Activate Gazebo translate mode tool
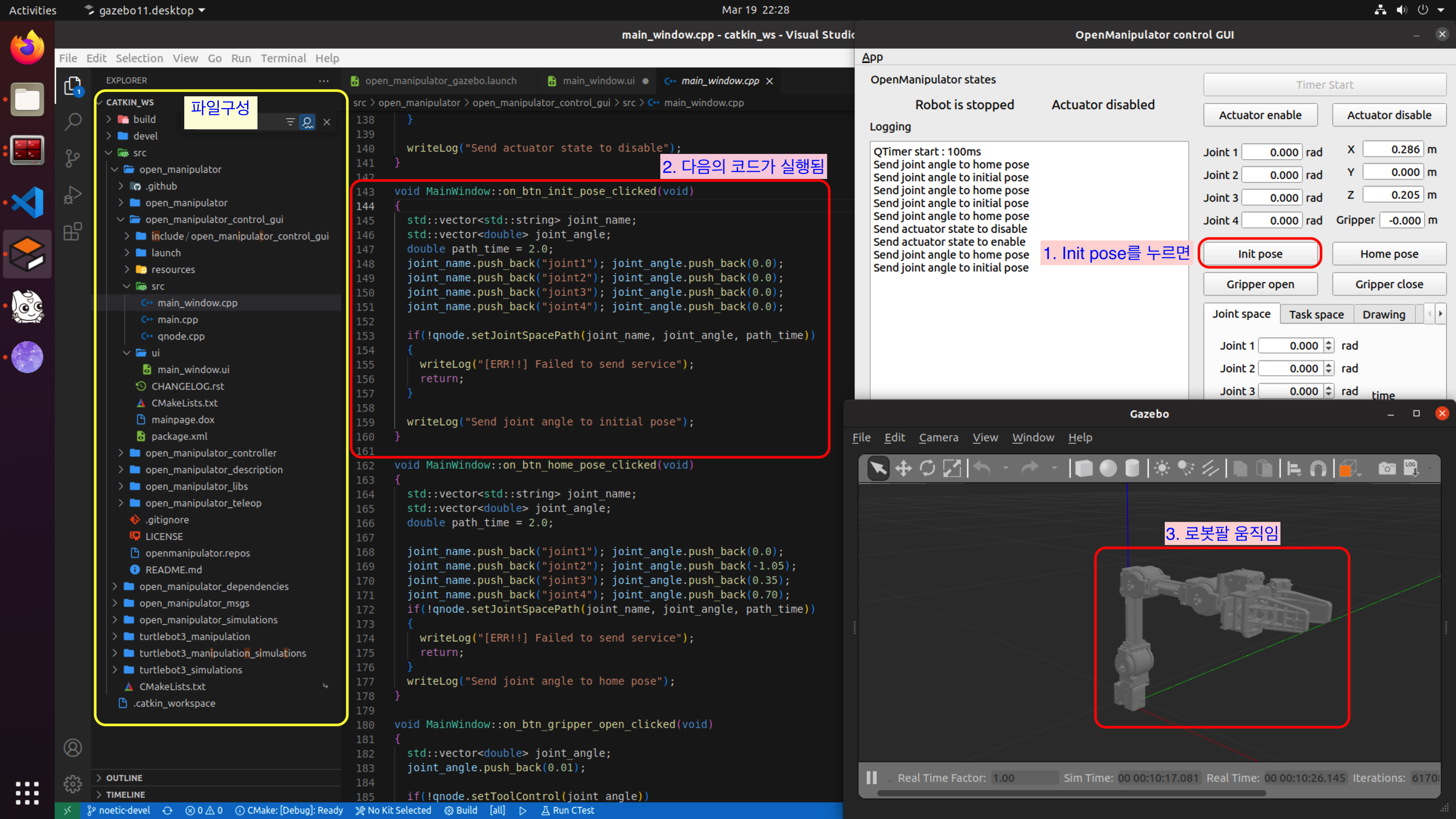 pos(903,468)
